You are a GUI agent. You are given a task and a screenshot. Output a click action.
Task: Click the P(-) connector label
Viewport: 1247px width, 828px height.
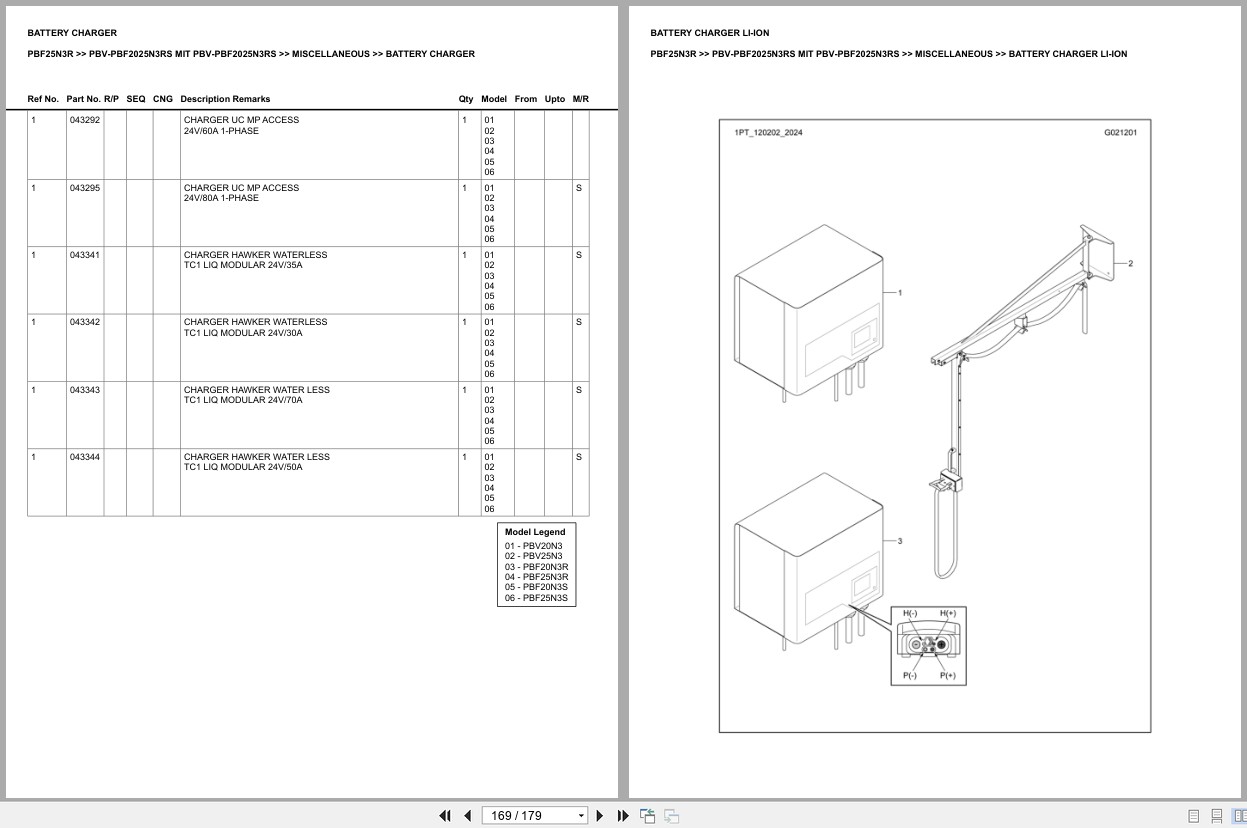coord(910,676)
